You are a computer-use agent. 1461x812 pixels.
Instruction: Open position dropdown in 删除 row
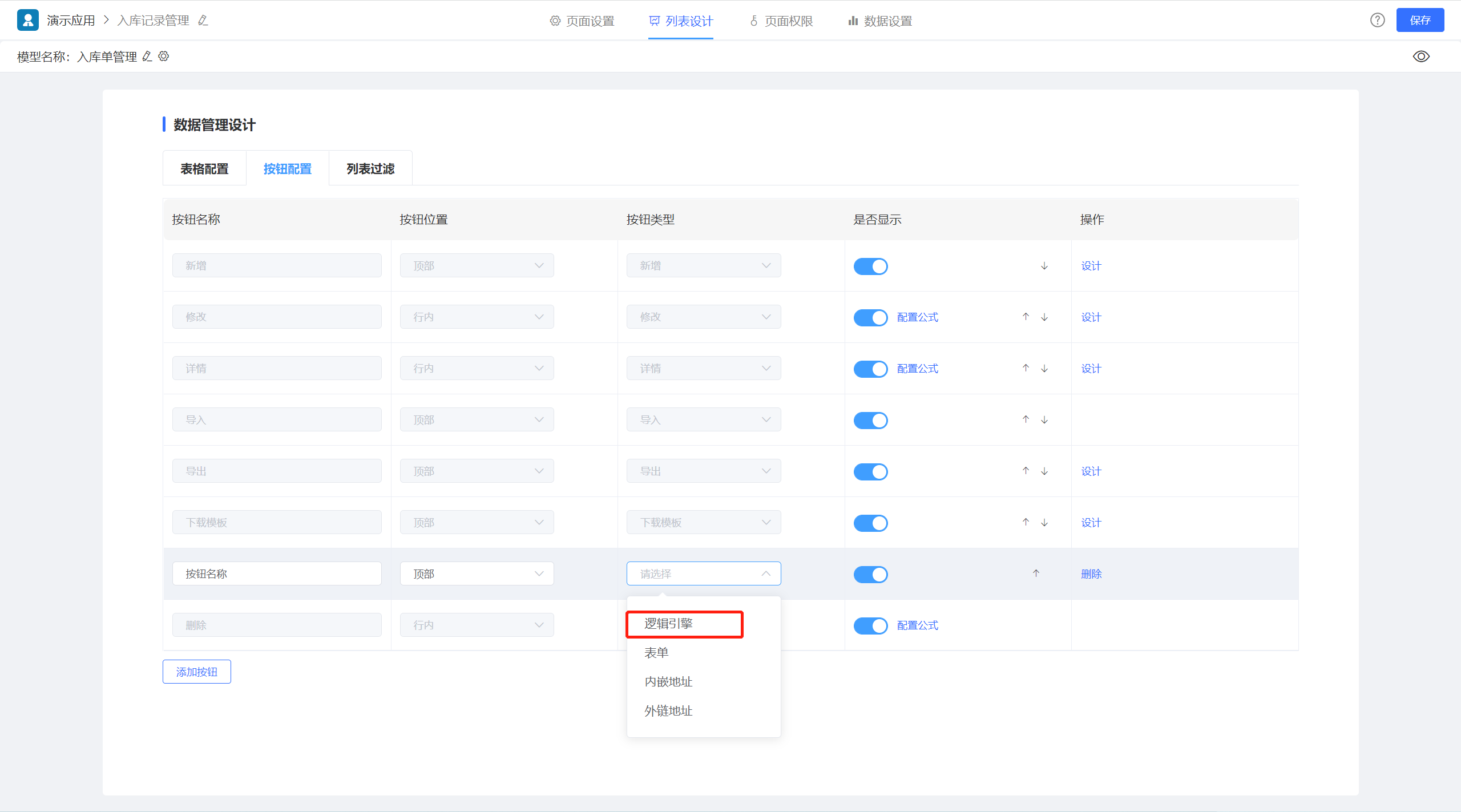pyautogui.click(x=477, y=625)
